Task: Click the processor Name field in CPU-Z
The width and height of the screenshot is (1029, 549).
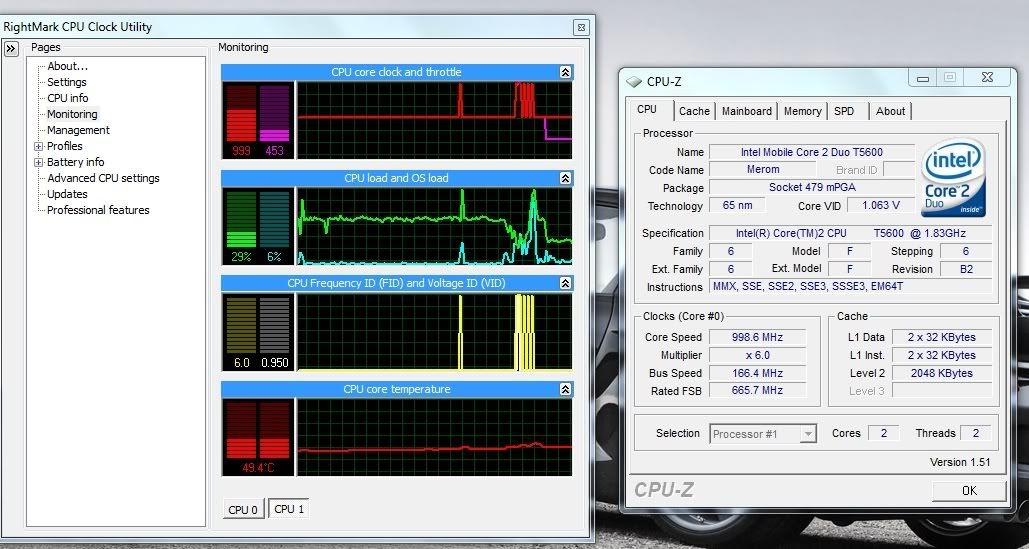Action: click(x=812, y=152)
